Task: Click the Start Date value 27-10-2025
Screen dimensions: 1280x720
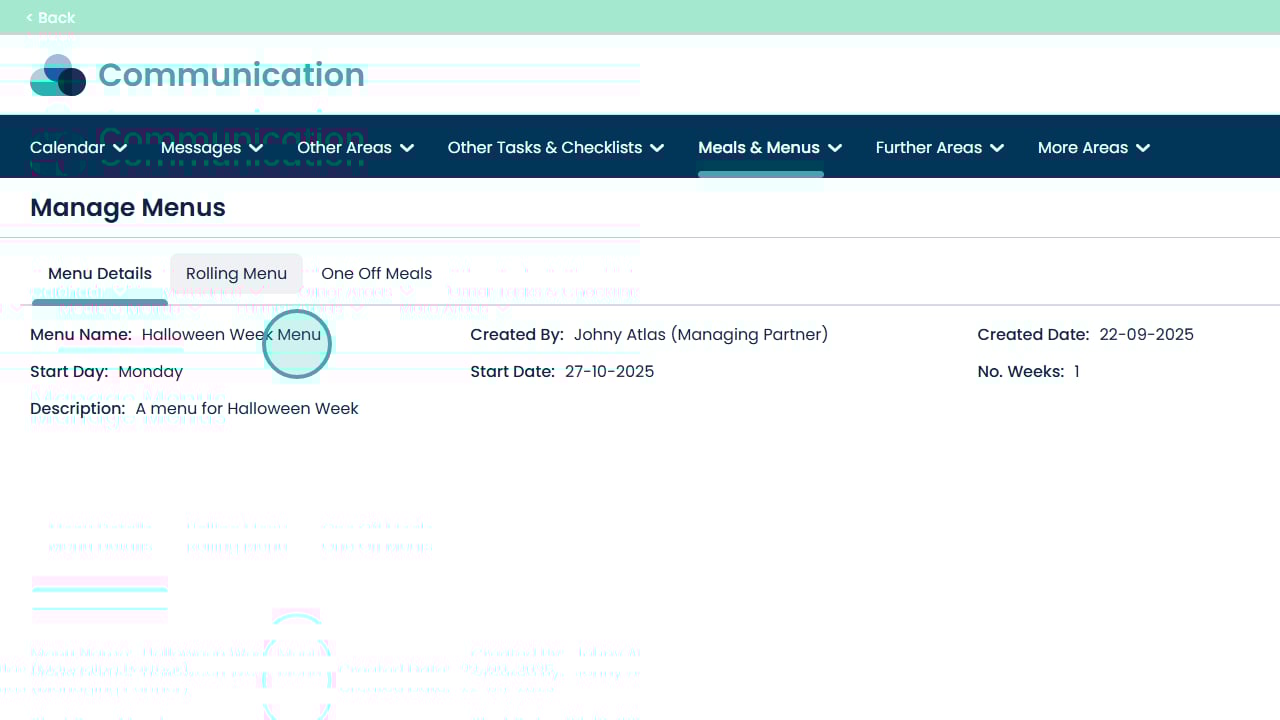Action: pyautogui.click(x=609, y=372)
